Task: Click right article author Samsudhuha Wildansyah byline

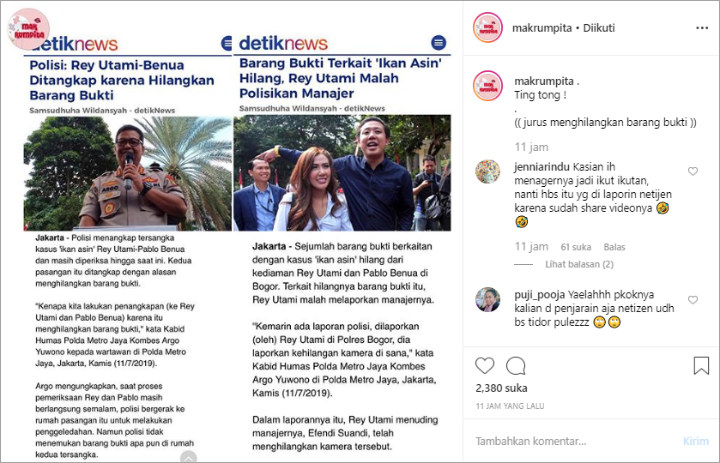Action: 312,108
